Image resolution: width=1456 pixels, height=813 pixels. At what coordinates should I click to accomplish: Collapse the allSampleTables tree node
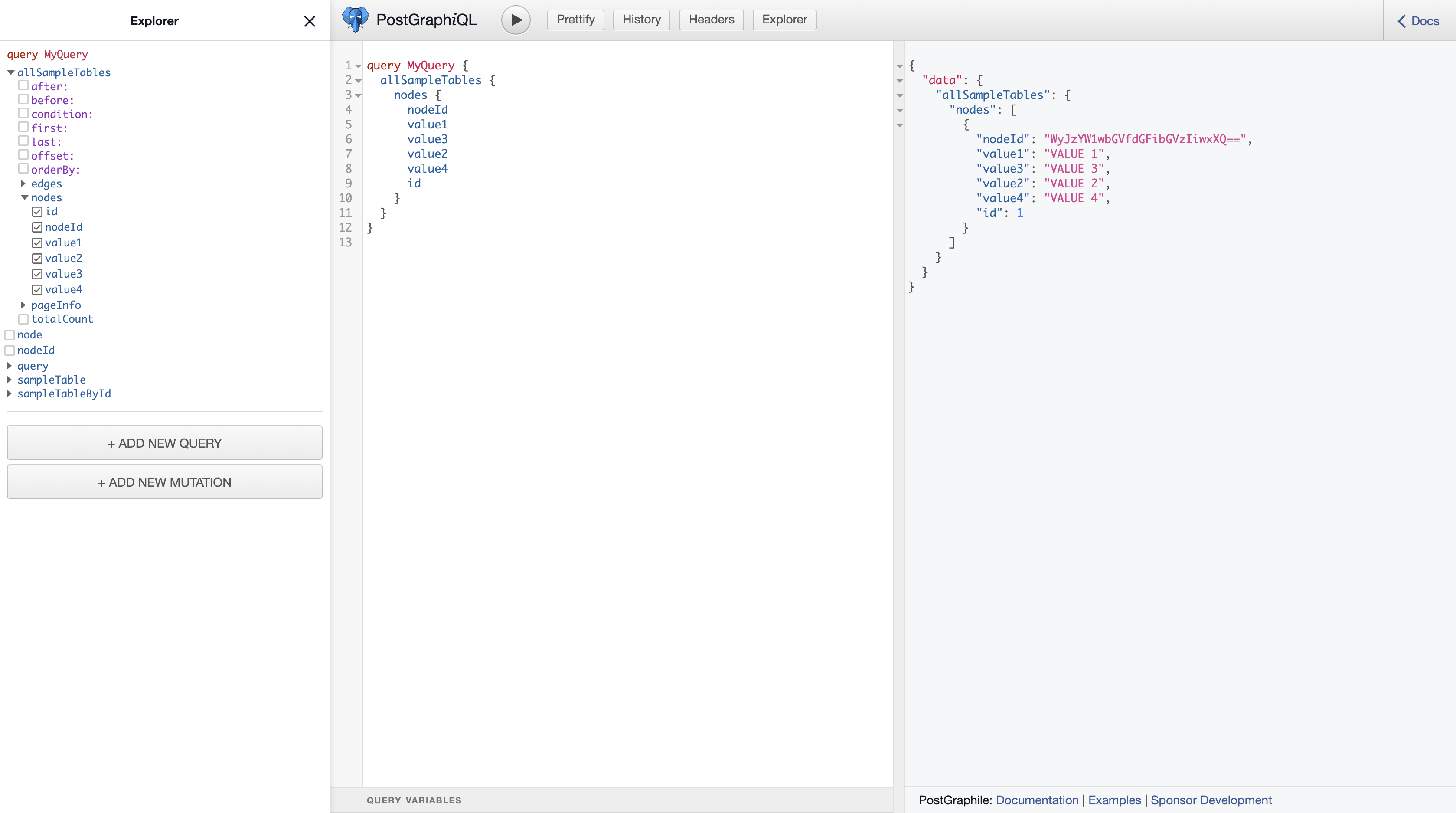click(x=10, y=72)
